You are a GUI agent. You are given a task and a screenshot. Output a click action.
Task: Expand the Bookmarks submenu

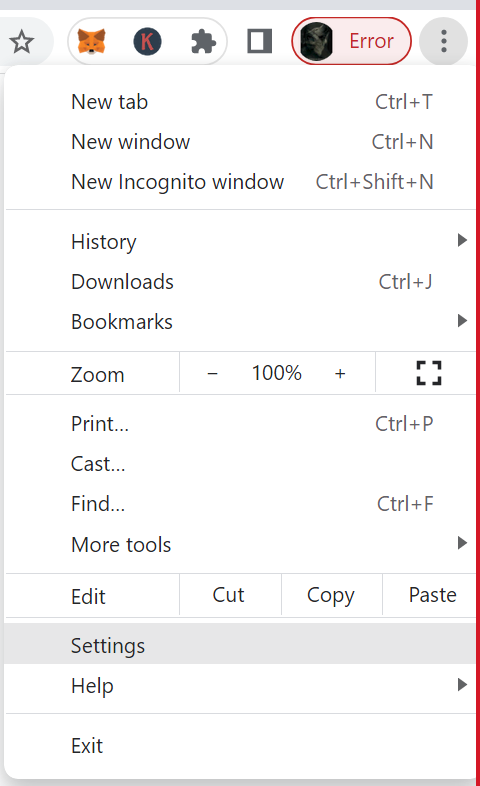pos(240,321)
